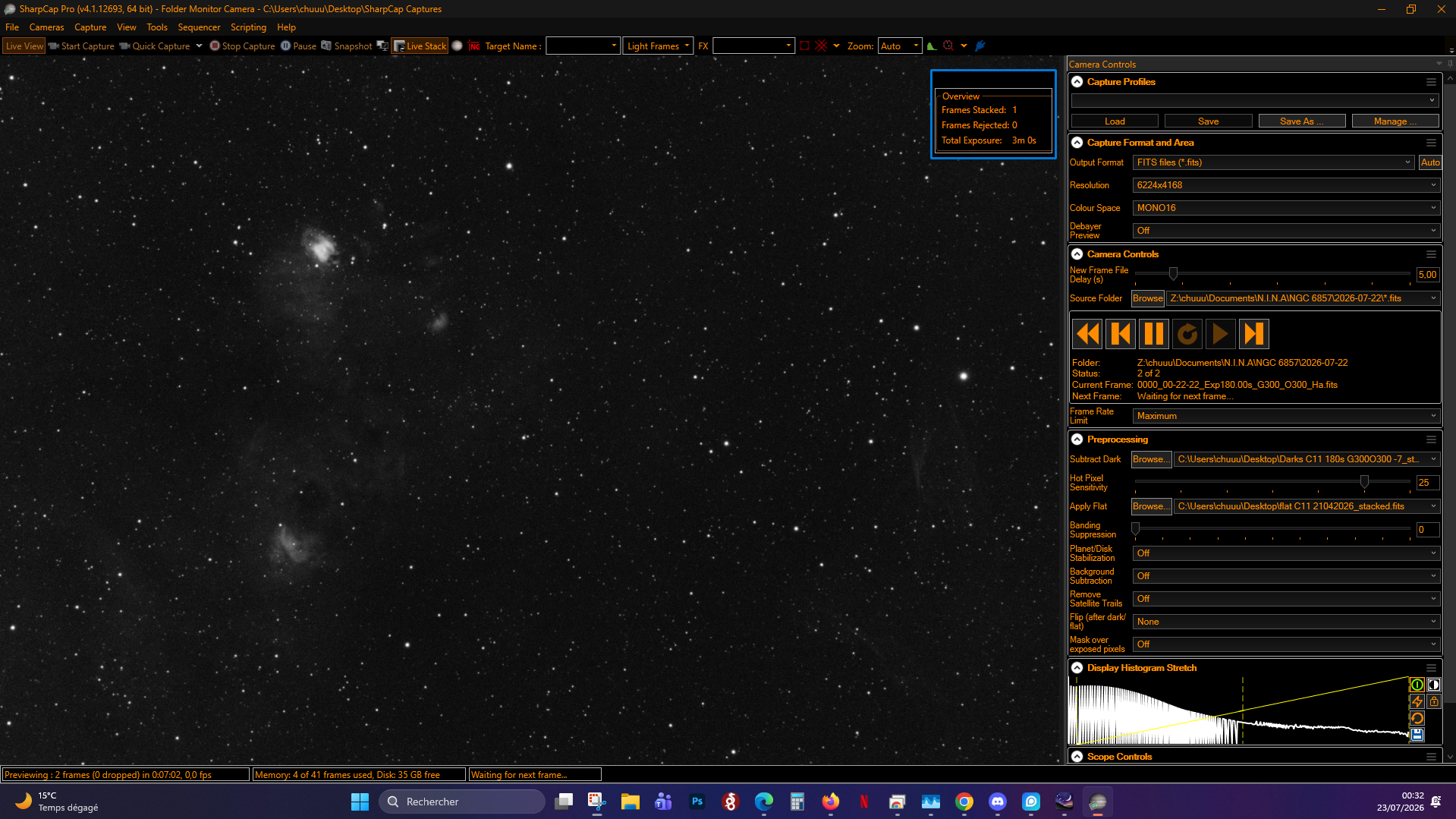The height and width of the screenshot is (819, 1456).
Task: Open the Output Format dropdown
Action: pos(1274,162)
